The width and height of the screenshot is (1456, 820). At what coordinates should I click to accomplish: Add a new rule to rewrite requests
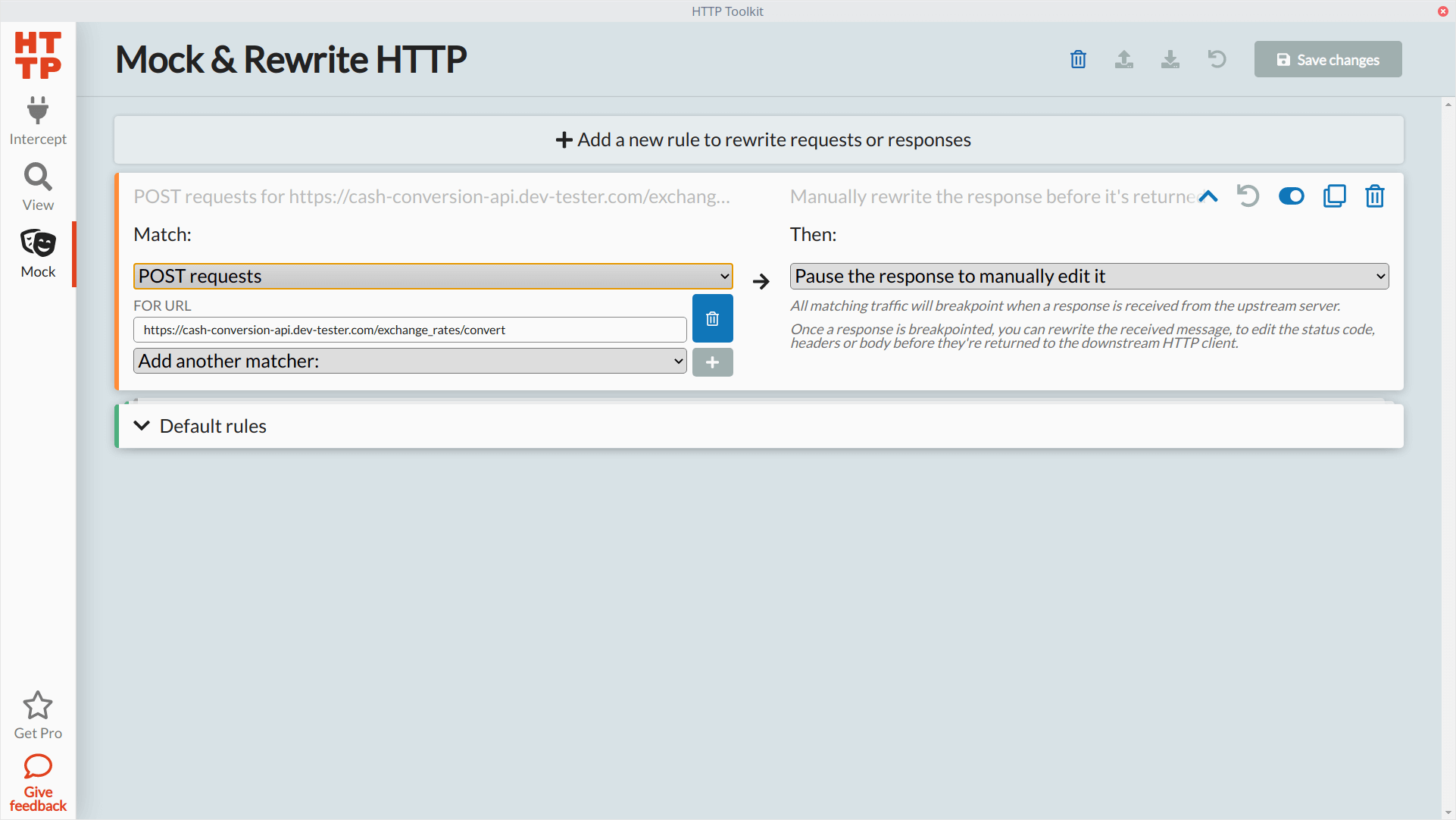pyautogui.click(x=759, y=140)
